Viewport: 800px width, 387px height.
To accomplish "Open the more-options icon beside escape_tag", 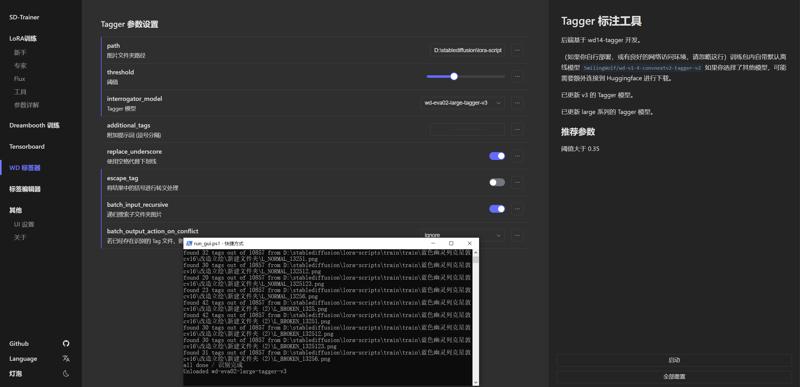I will [517, 182].
